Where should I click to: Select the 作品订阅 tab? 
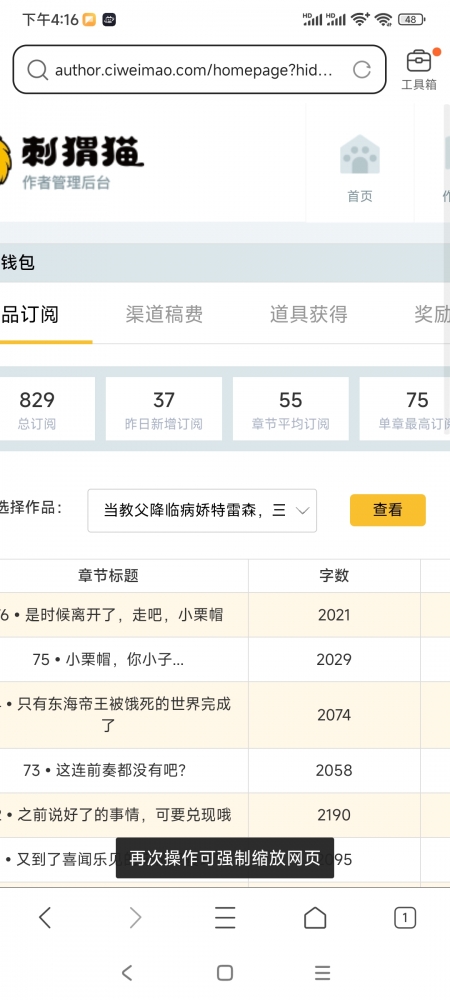[x=30, y=314]
